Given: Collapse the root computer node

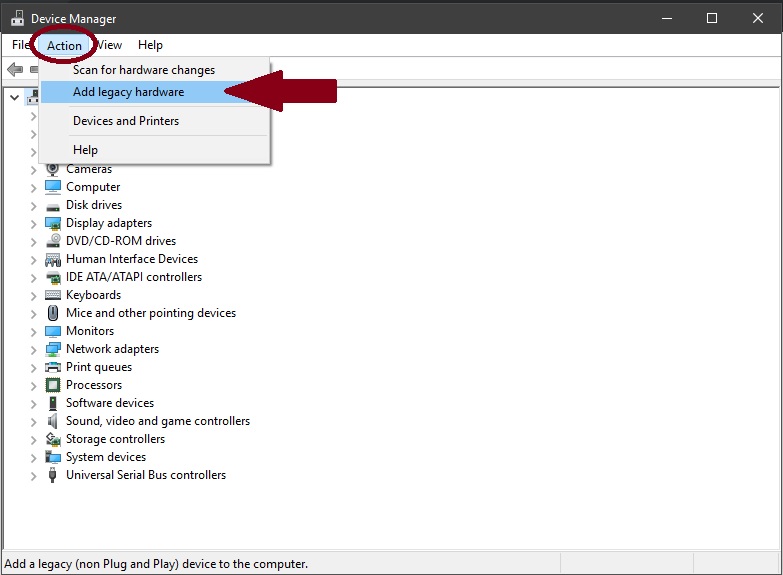Looking at the screenshot, I should (14, 97).
